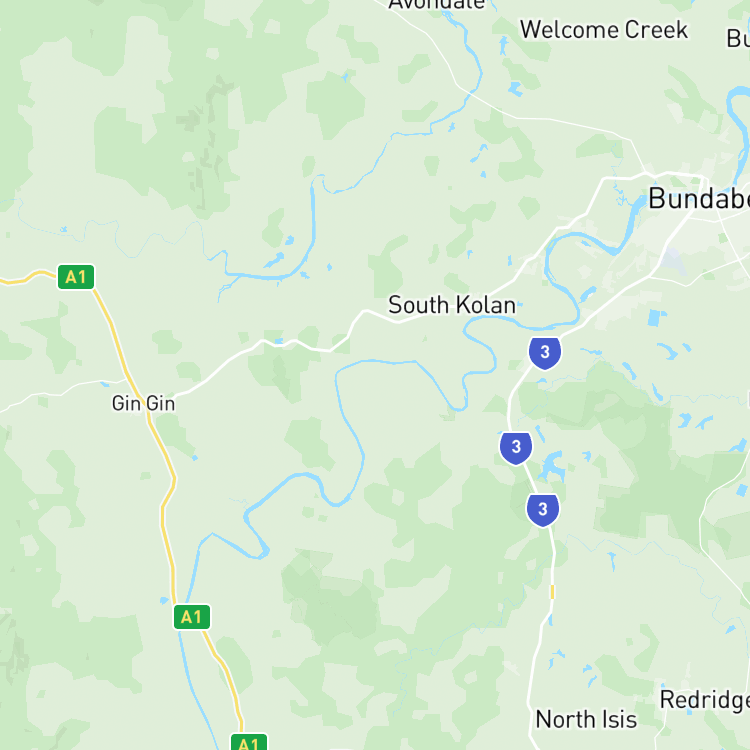The height and width of the screenshot is (750, 750).
Task: Click the partial label right of Welcome Creek
Action: click(x=738, y=38)
